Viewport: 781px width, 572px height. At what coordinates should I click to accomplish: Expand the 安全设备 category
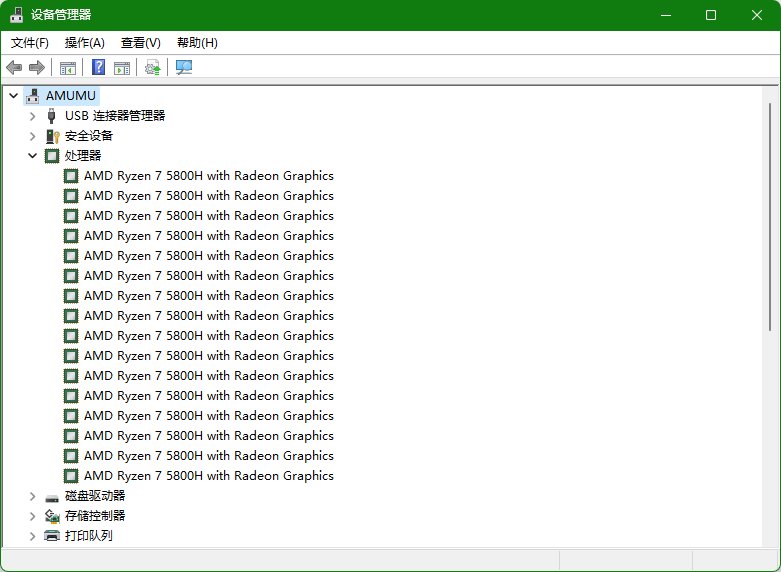click(33, 136)
